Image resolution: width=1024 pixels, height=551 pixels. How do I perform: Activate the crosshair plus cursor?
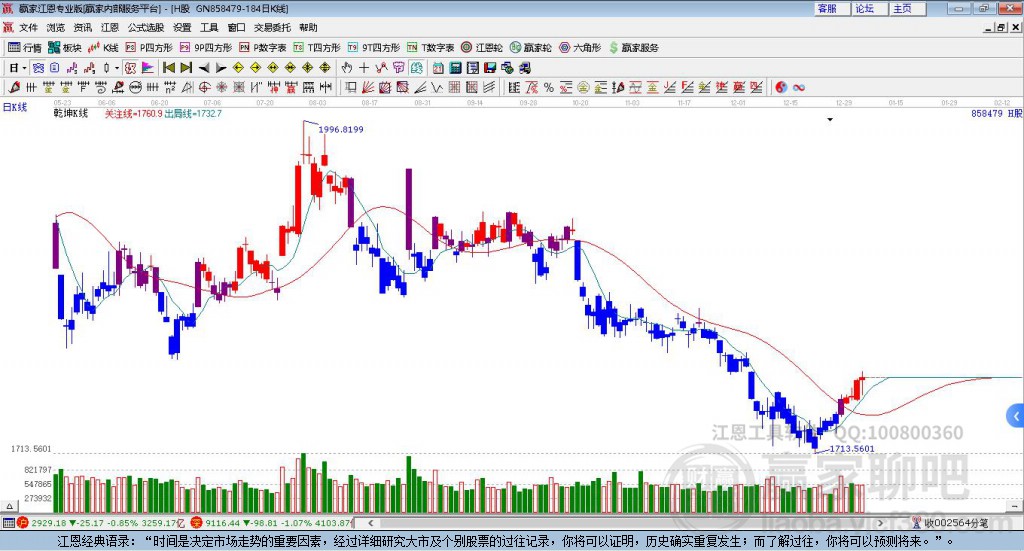tap(364, 68)
